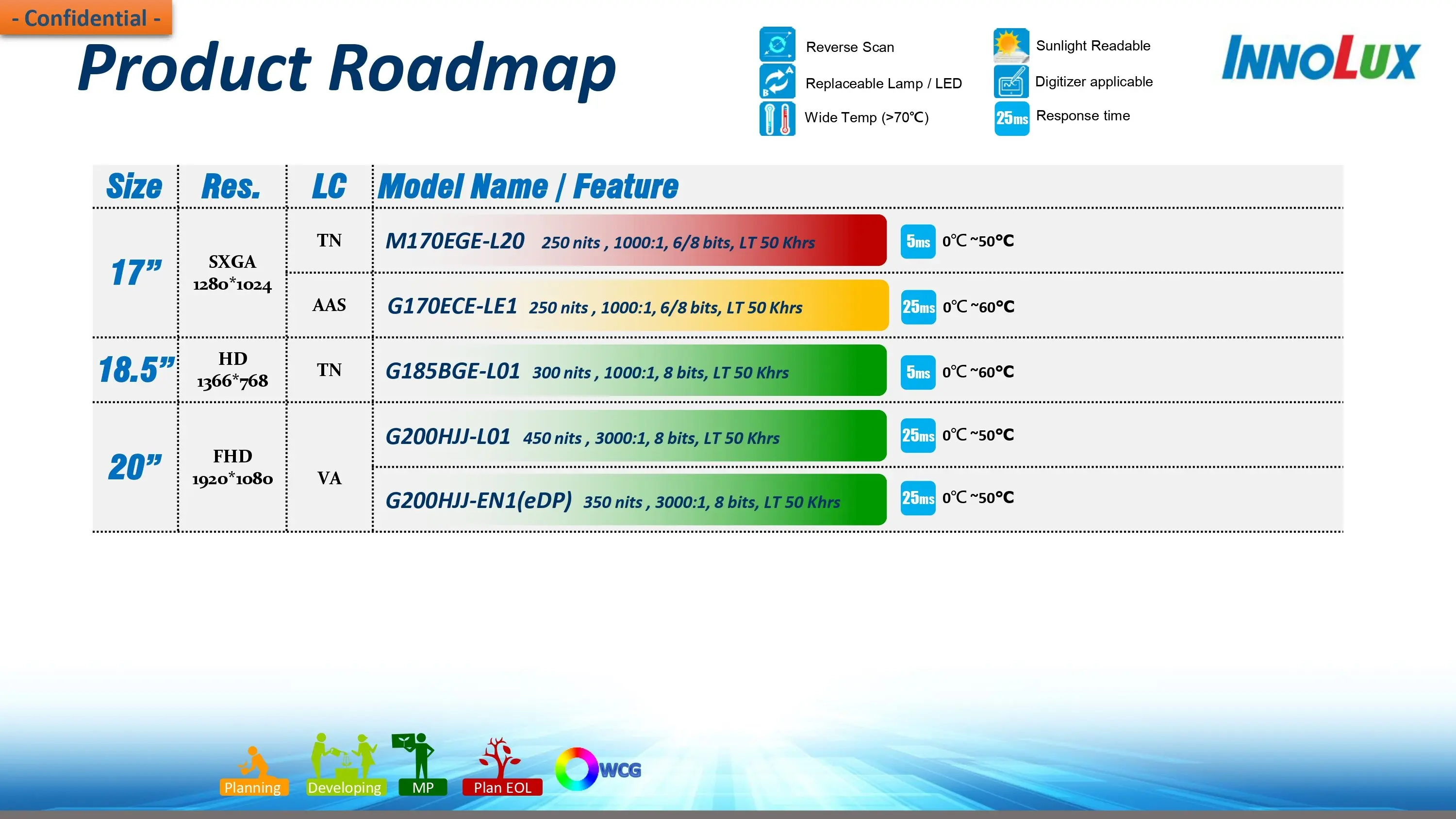
Task: Click the 25ms badge beside G170ECE-LE1
Action: tap(918, 308)
